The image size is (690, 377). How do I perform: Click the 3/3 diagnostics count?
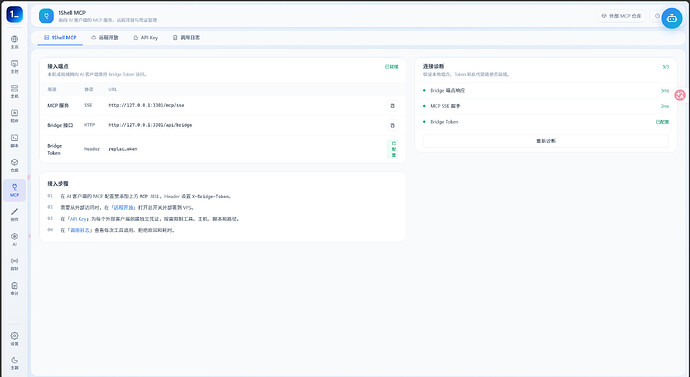665,67
